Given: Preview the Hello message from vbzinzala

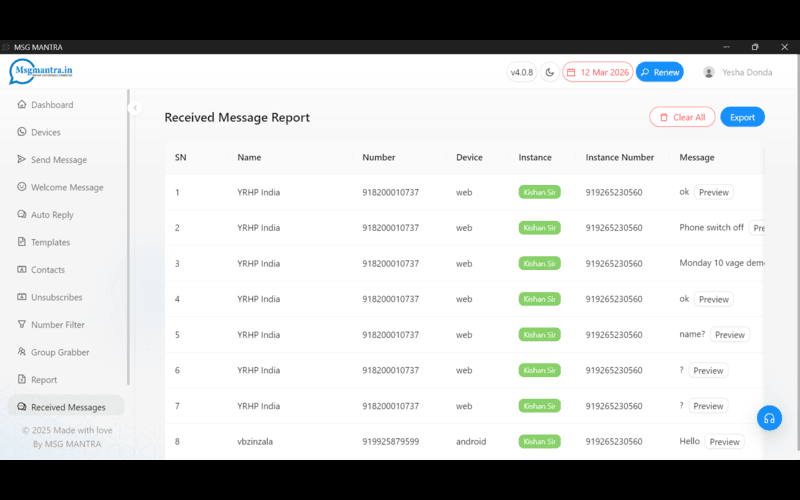Looking at the screenshot, I should tap(724, 441).
